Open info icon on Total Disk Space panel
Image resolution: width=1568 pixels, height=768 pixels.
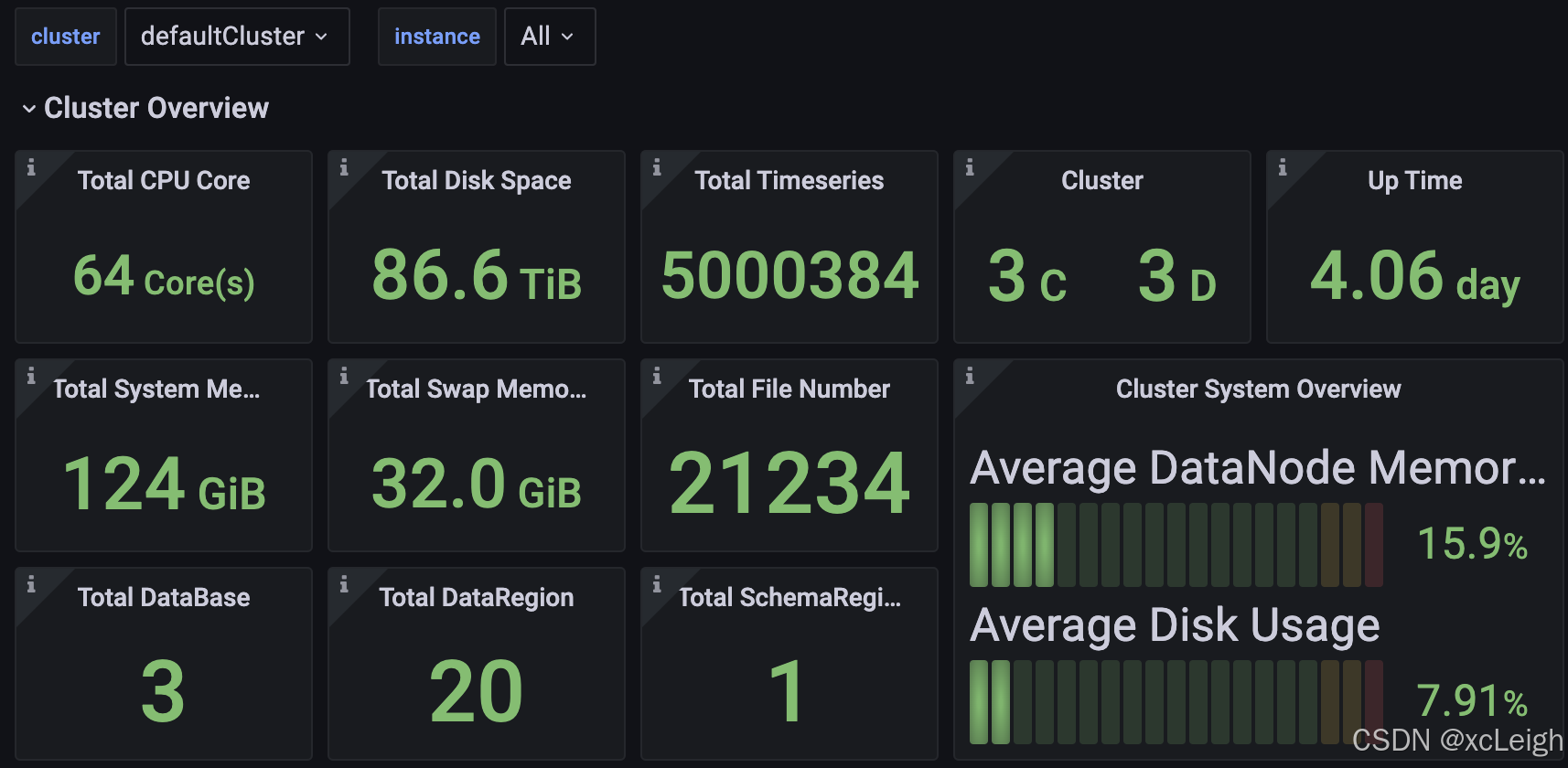pos(344,167)
